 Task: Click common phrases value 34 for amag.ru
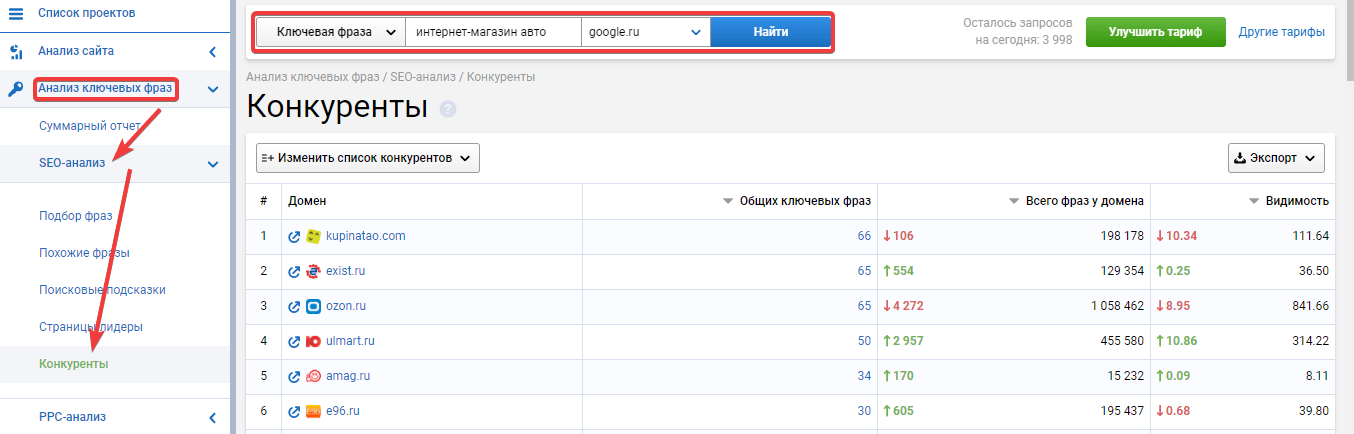864,377
